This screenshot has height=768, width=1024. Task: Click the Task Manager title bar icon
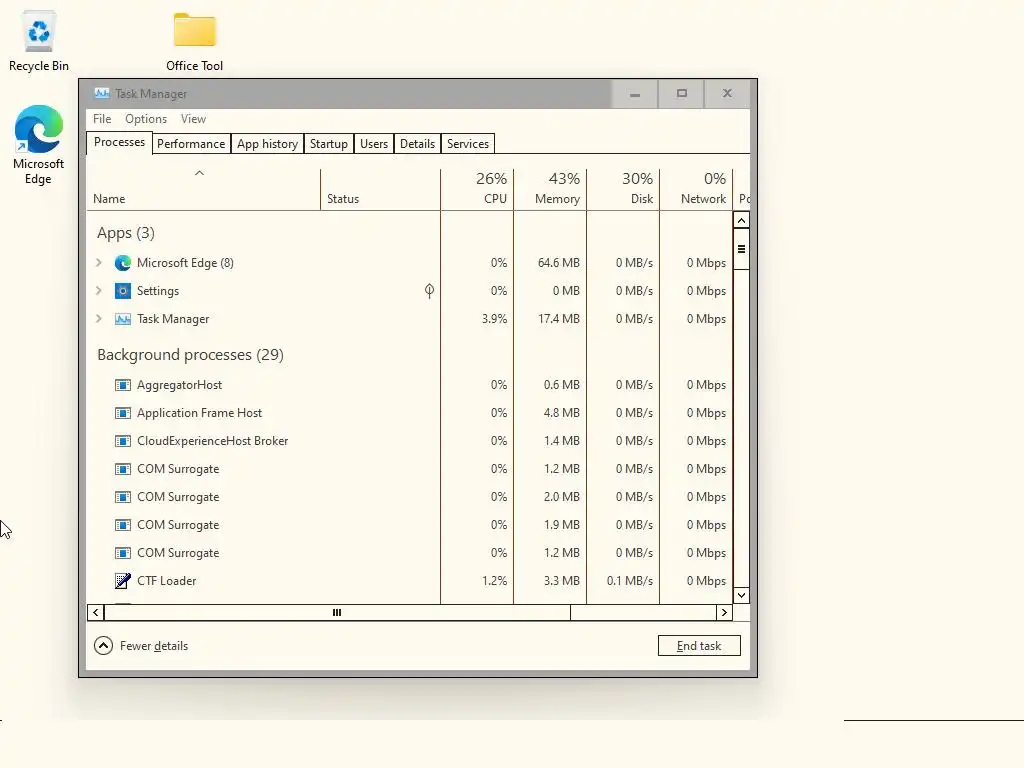pos(102,93)
